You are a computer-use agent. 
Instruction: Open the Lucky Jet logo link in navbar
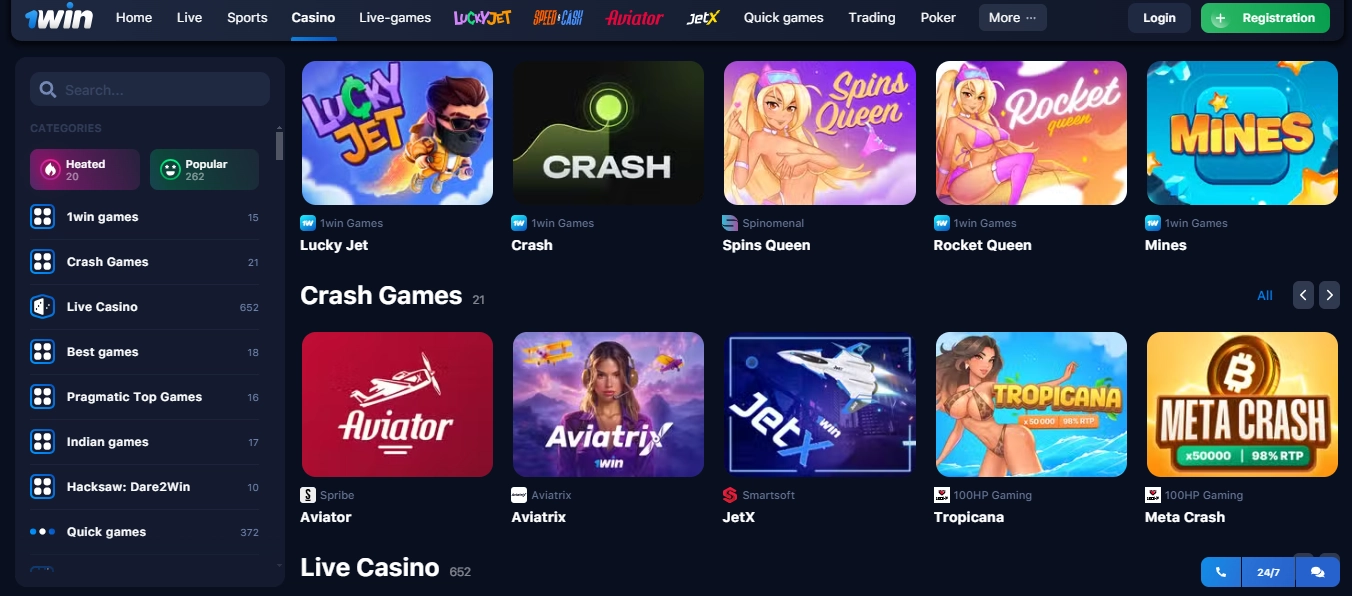pyautogui.click(x=482, y=18)
